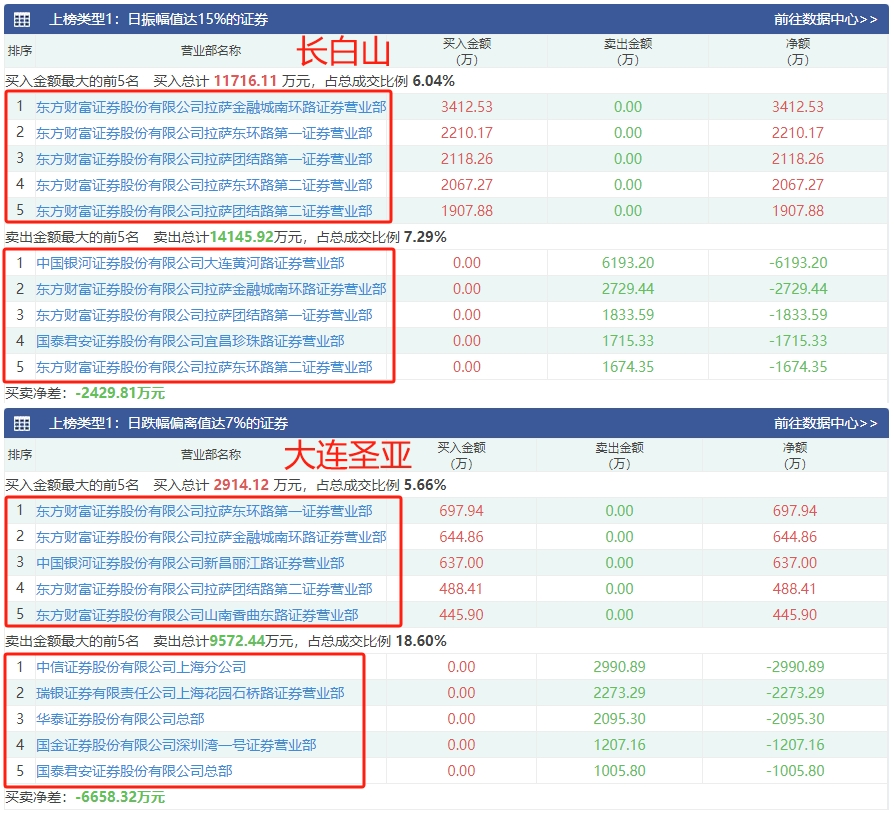
Task: Open the 拉萨金融城南环路 branch link with 2729.44 sold
Action: coord(211,290)
